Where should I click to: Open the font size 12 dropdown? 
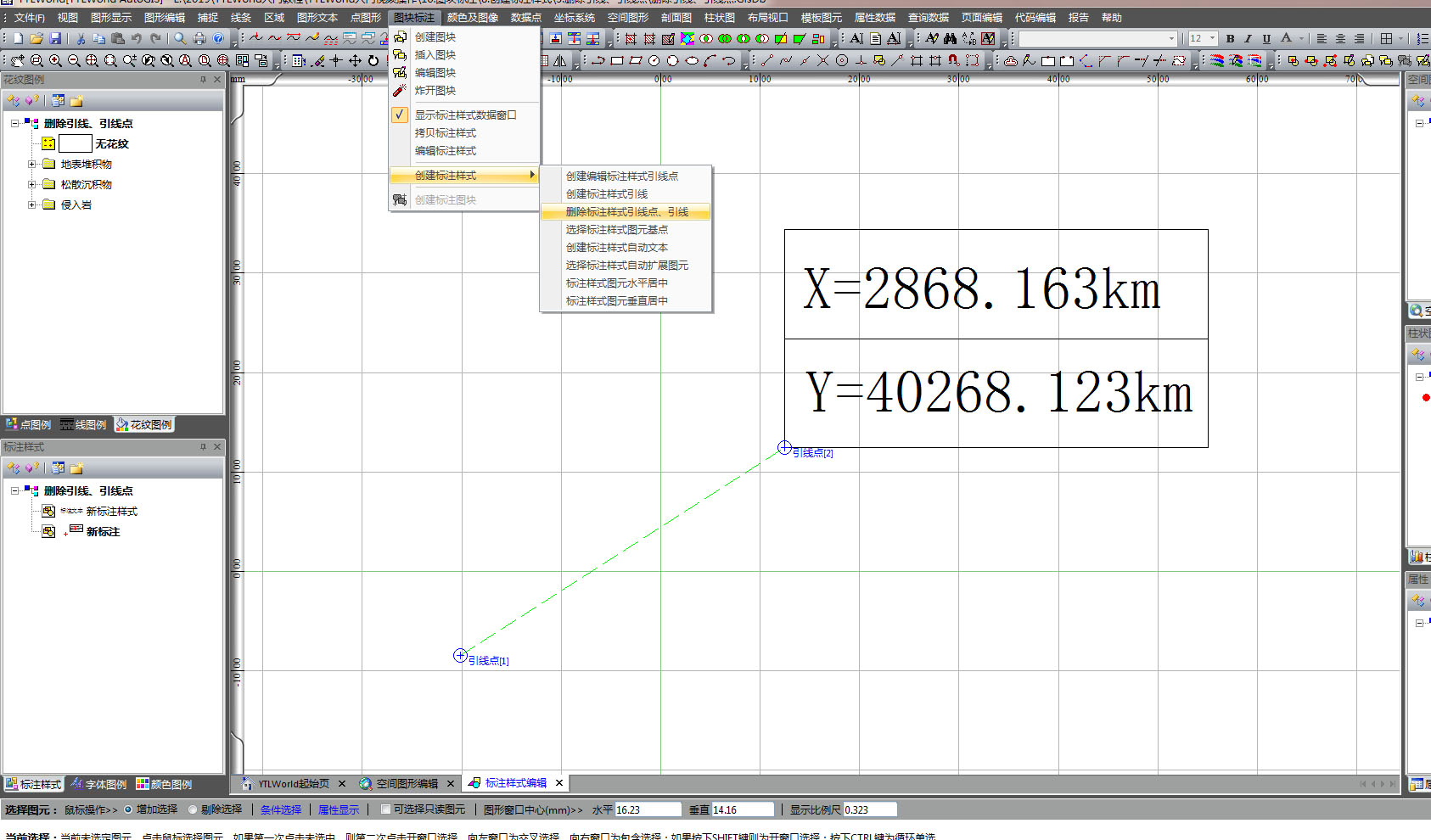pos(1212,38)
